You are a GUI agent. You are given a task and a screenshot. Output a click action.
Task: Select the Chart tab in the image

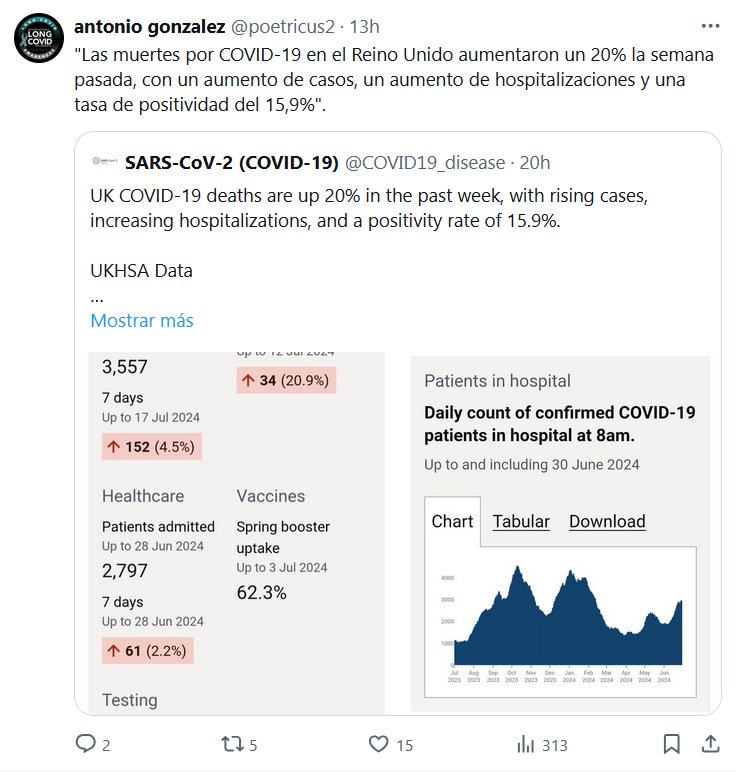click(452, 521)
